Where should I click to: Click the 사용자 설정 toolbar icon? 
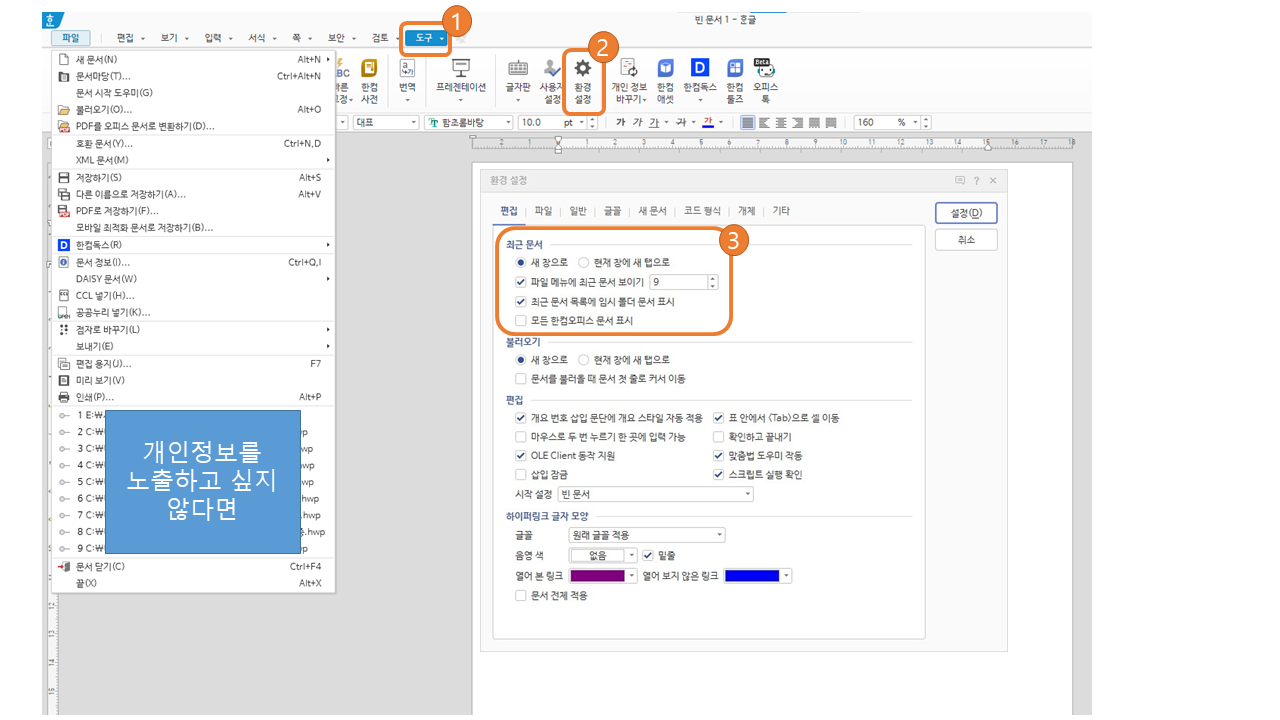point(551,78)
